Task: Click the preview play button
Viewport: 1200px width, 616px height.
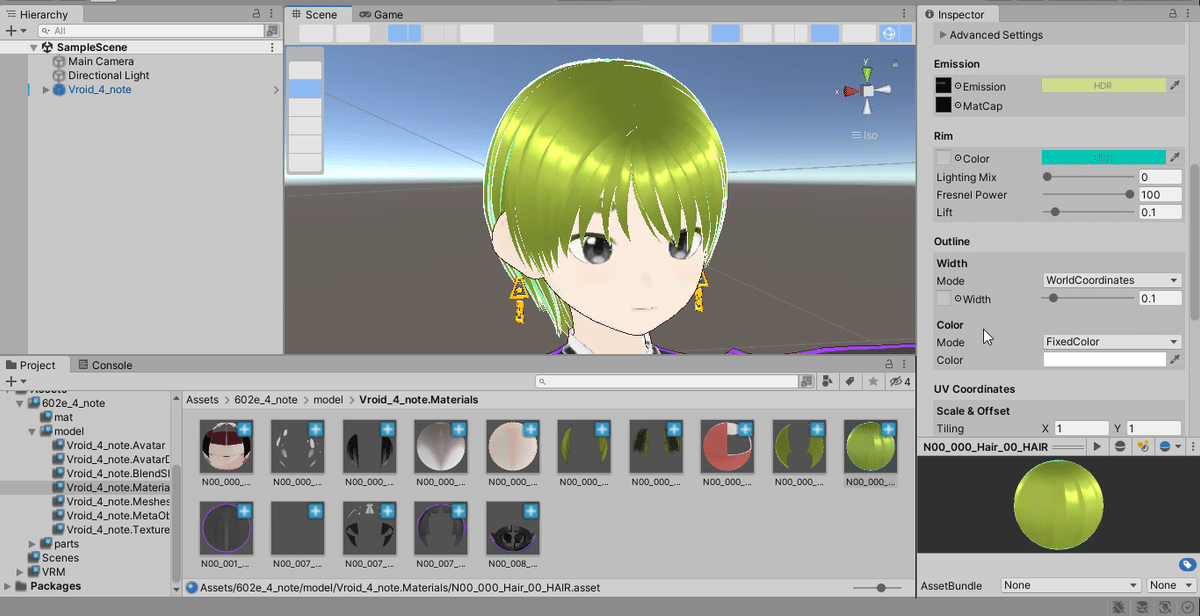Action: click(1097, 447)
